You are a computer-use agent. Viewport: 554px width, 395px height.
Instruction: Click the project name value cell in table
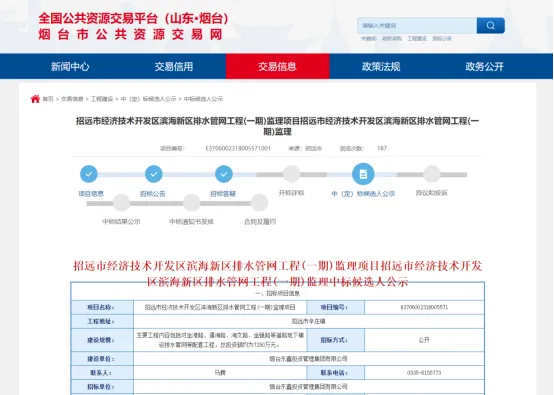(x=220, y=307)
